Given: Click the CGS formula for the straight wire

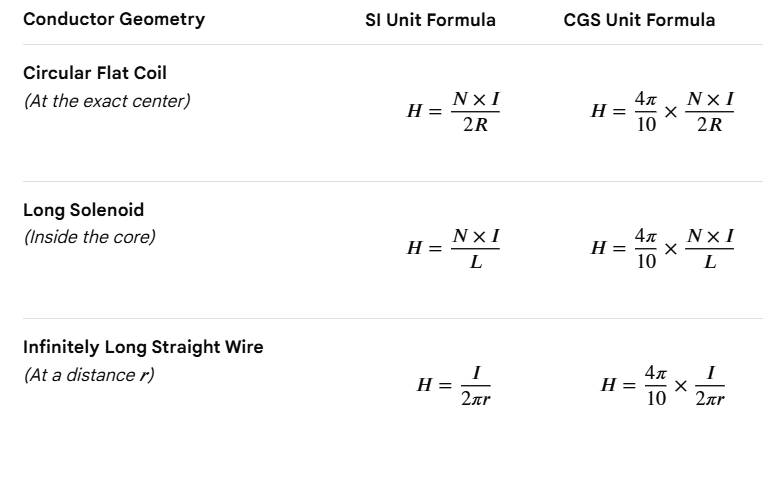Looking at the screenshot, I should coord(663,386).
